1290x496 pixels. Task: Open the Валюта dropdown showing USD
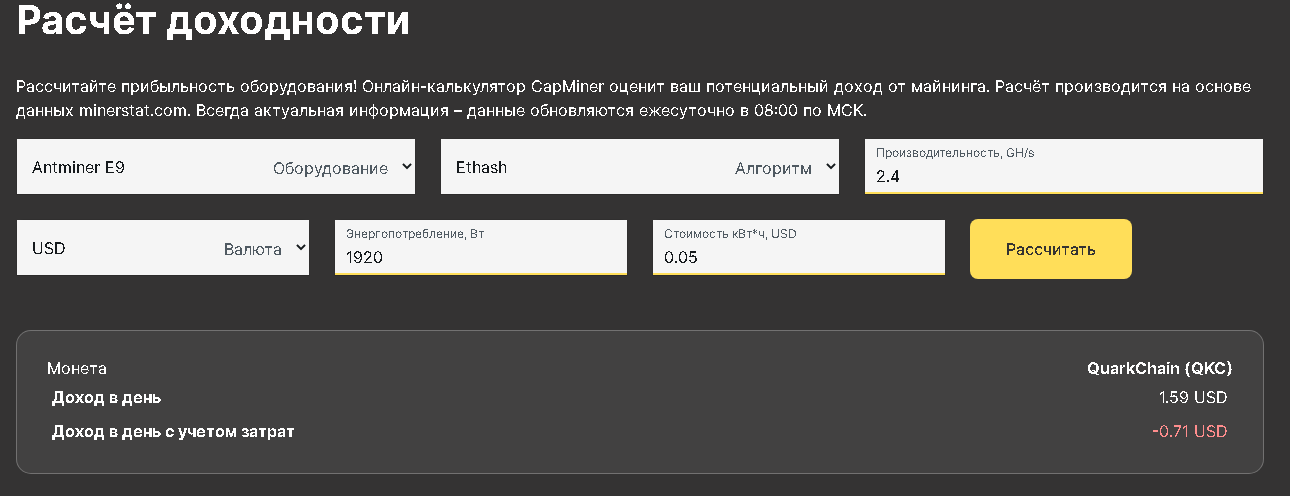click(x=163, y=248)
